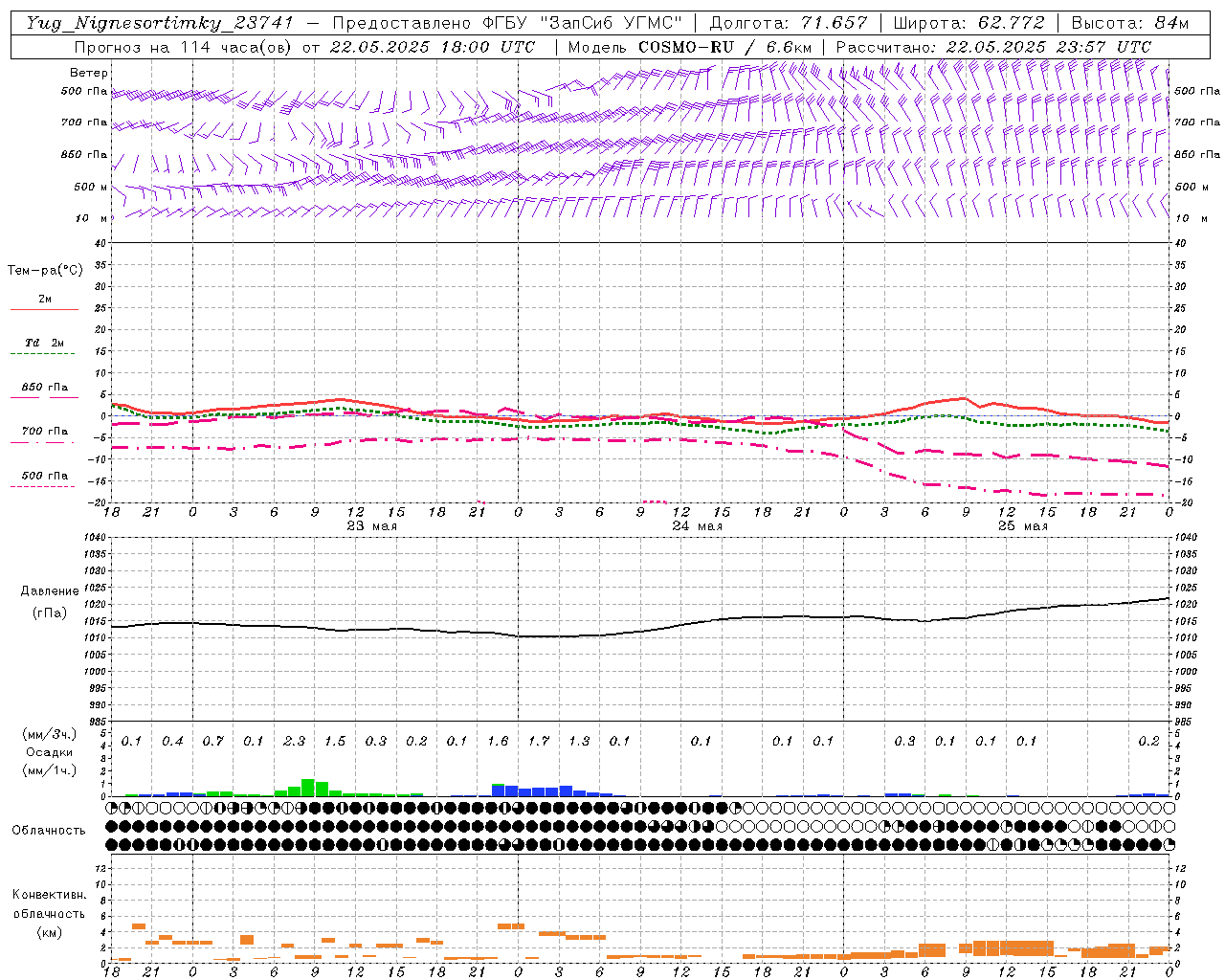The width and height of the screenshot is (1225, 980).
Task: Click the (гПа) unit under Давление
Action: [x=50, y=613]
